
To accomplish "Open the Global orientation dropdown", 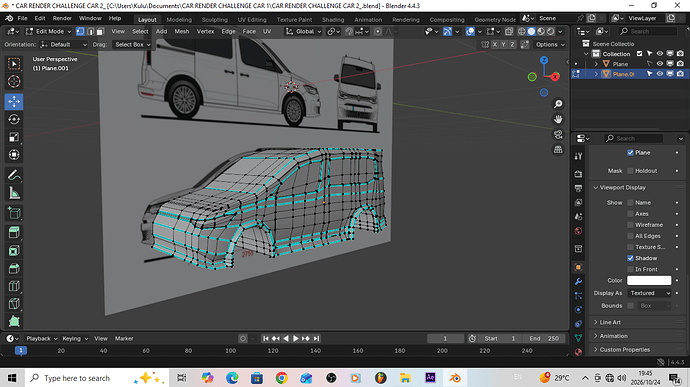I will click(303, 31).
